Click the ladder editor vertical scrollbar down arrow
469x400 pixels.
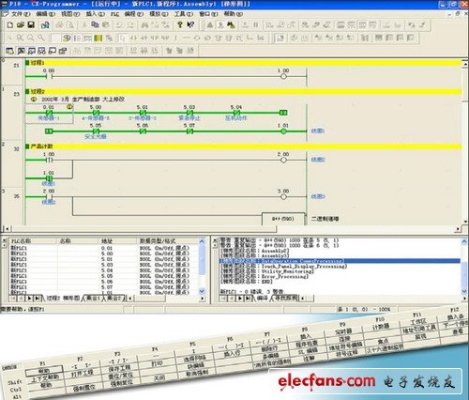(x=465, y=221)
